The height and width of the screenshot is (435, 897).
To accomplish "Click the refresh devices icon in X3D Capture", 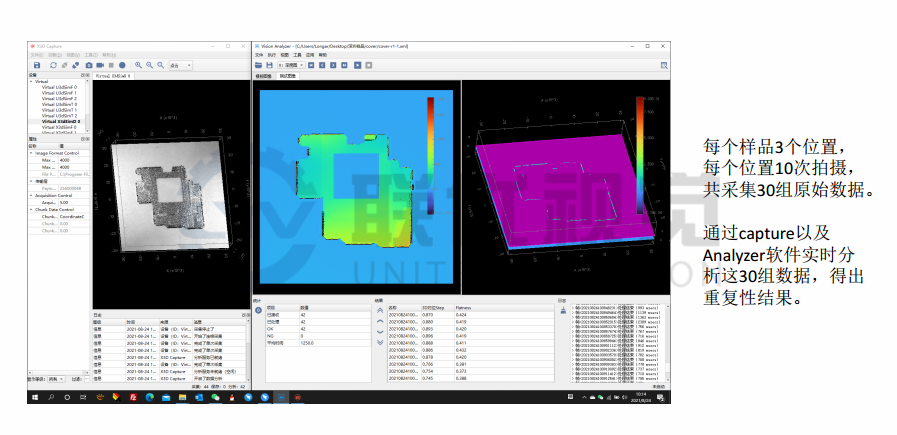I will (53, 65).
